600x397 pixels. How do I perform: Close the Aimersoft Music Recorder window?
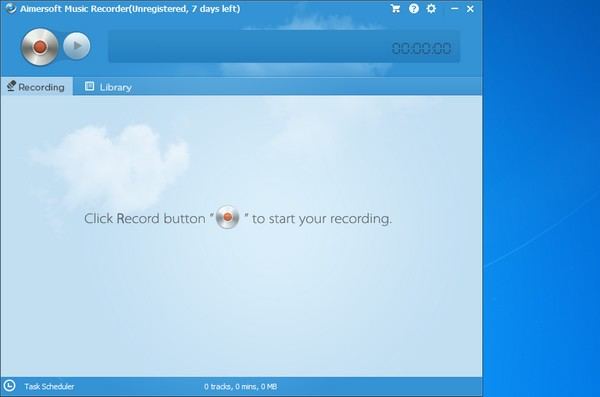pos(470,8)
